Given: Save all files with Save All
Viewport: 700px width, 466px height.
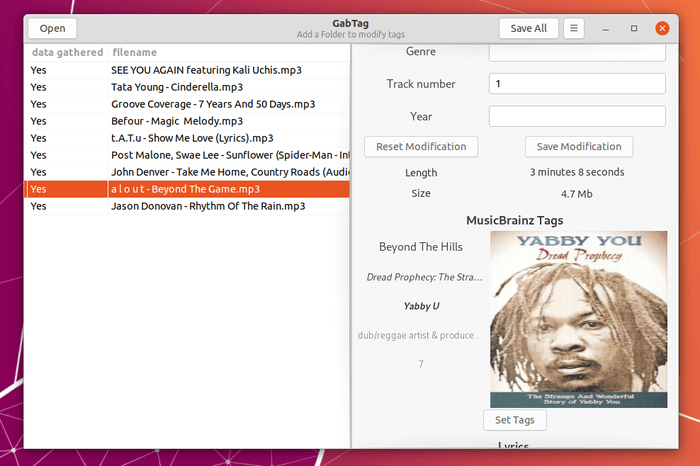Looking at the screenshot, I should tap(529, 28).
